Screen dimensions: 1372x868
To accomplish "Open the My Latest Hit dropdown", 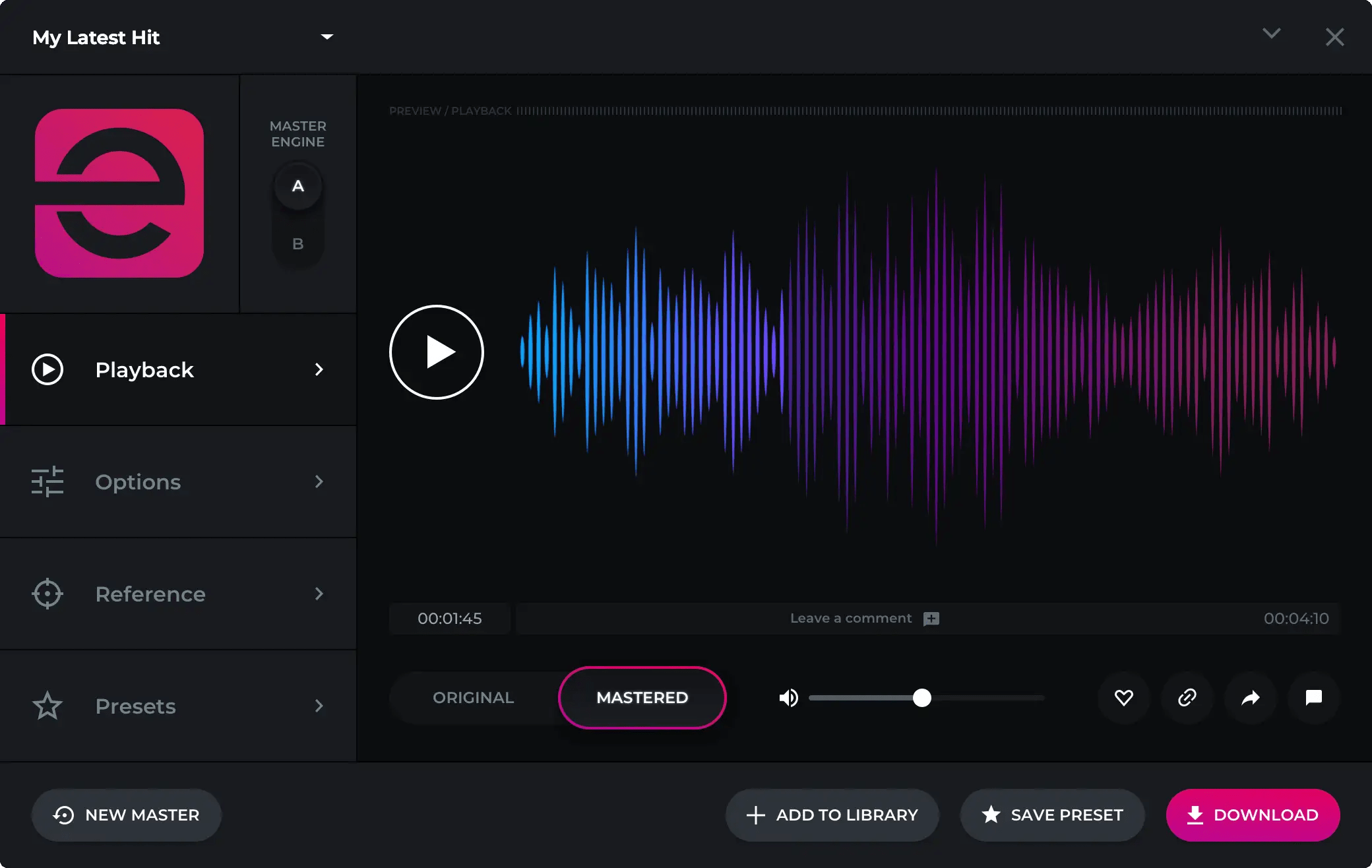I will [x=327, y=37].
